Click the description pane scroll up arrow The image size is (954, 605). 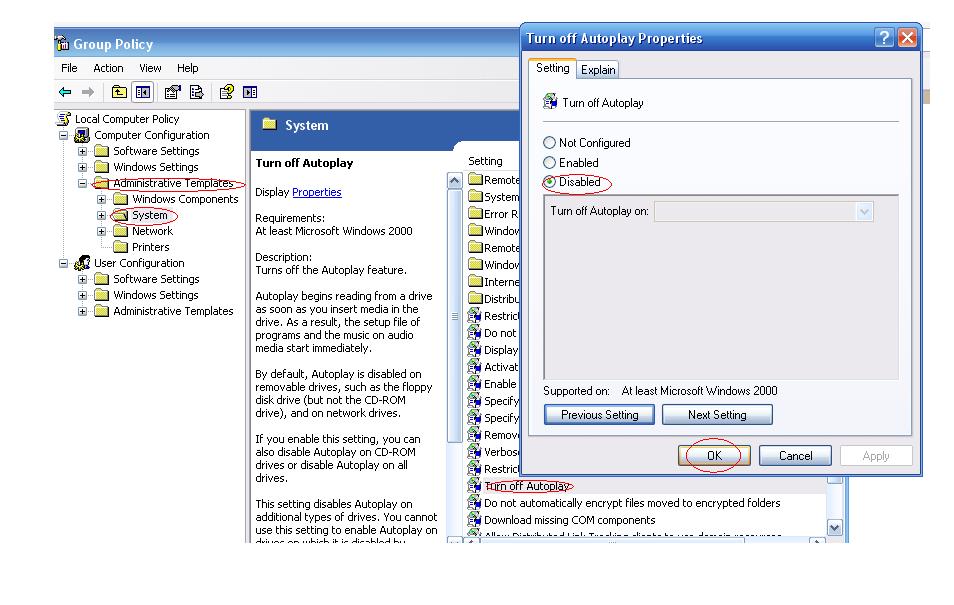pyautogui.click(x=454, y=181)
